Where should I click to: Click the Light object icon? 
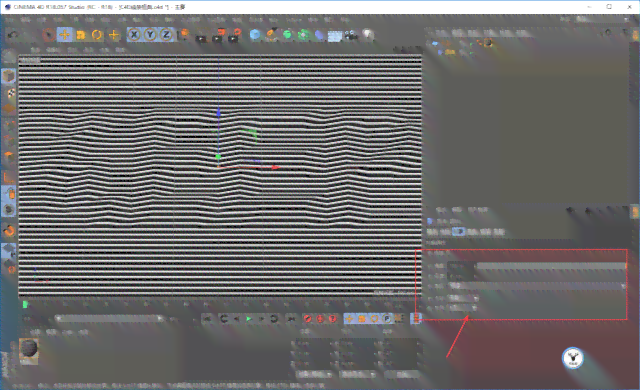click(368, 35)
